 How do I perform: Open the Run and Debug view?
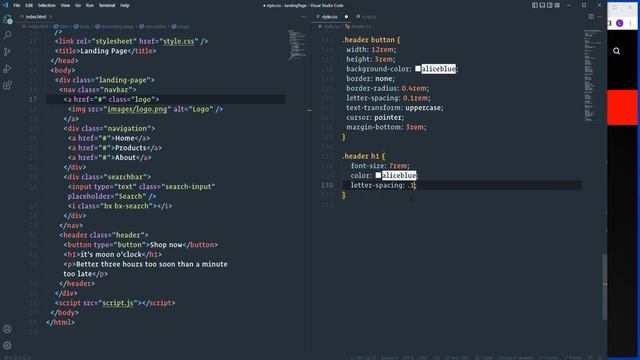click(7, 69)
